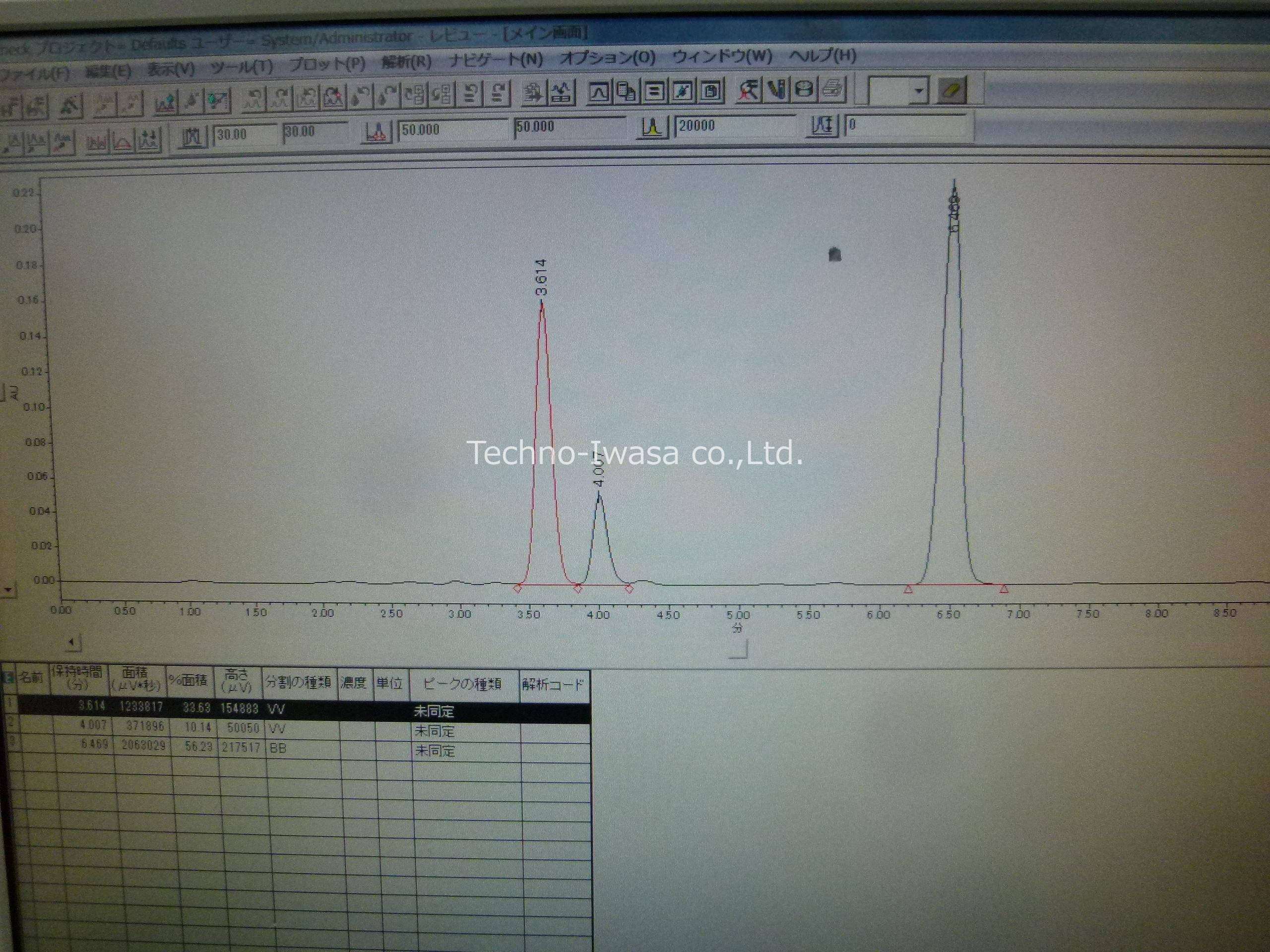The image size is (1270, 952).
Task: Click the threshold icon beside 50.000
Action: click(x=376, y=132)
